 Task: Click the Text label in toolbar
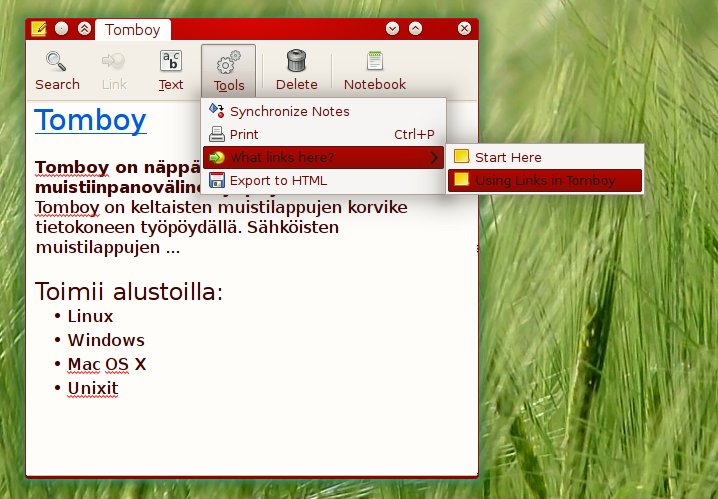(171, 85)
